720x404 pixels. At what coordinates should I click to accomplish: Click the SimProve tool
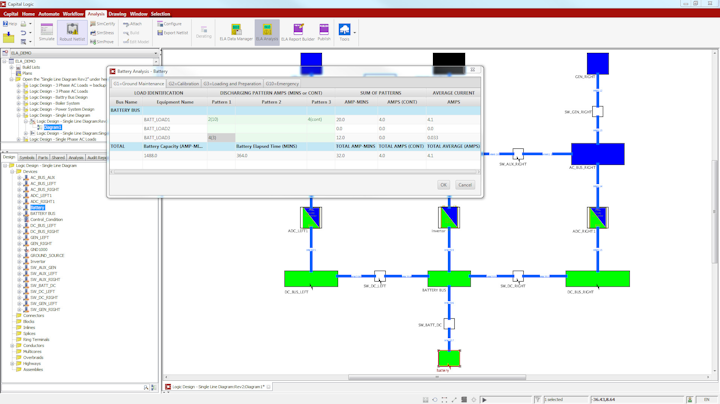point(101,42)
